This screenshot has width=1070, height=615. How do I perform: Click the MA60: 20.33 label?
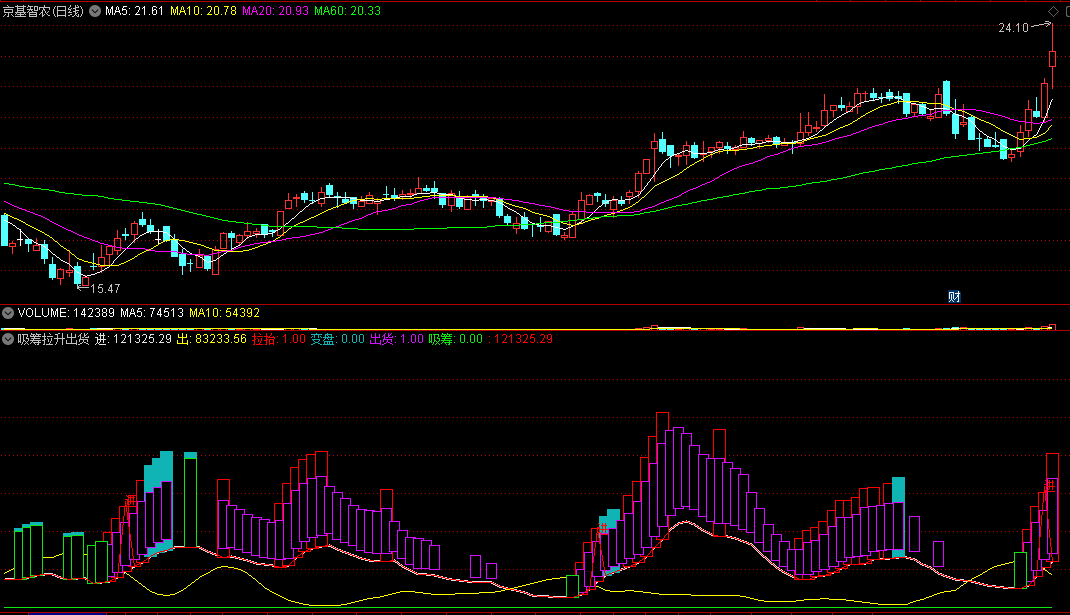[347, 11]
